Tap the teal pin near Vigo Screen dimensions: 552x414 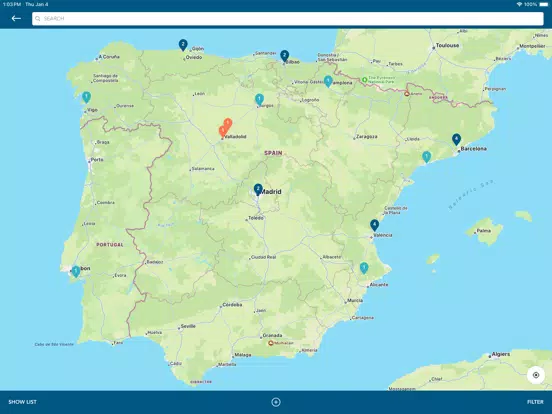[86, 97]
